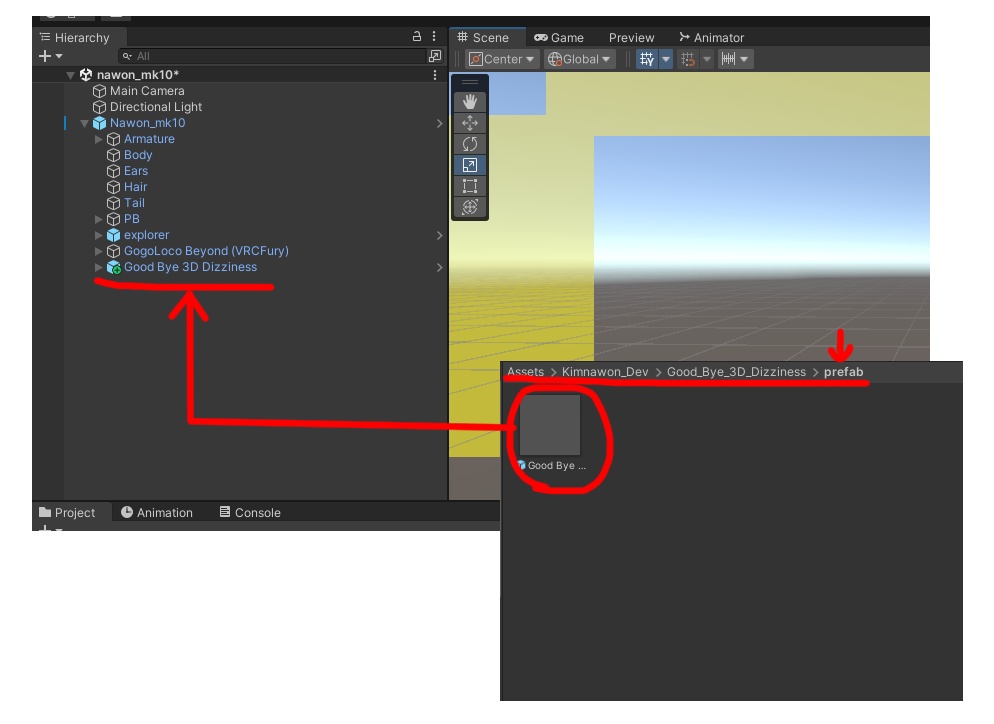The image size is (994, 724).
Task: Open the Global rotation mode dropdown
Action: pyautogui.click(x=579, y=59)
